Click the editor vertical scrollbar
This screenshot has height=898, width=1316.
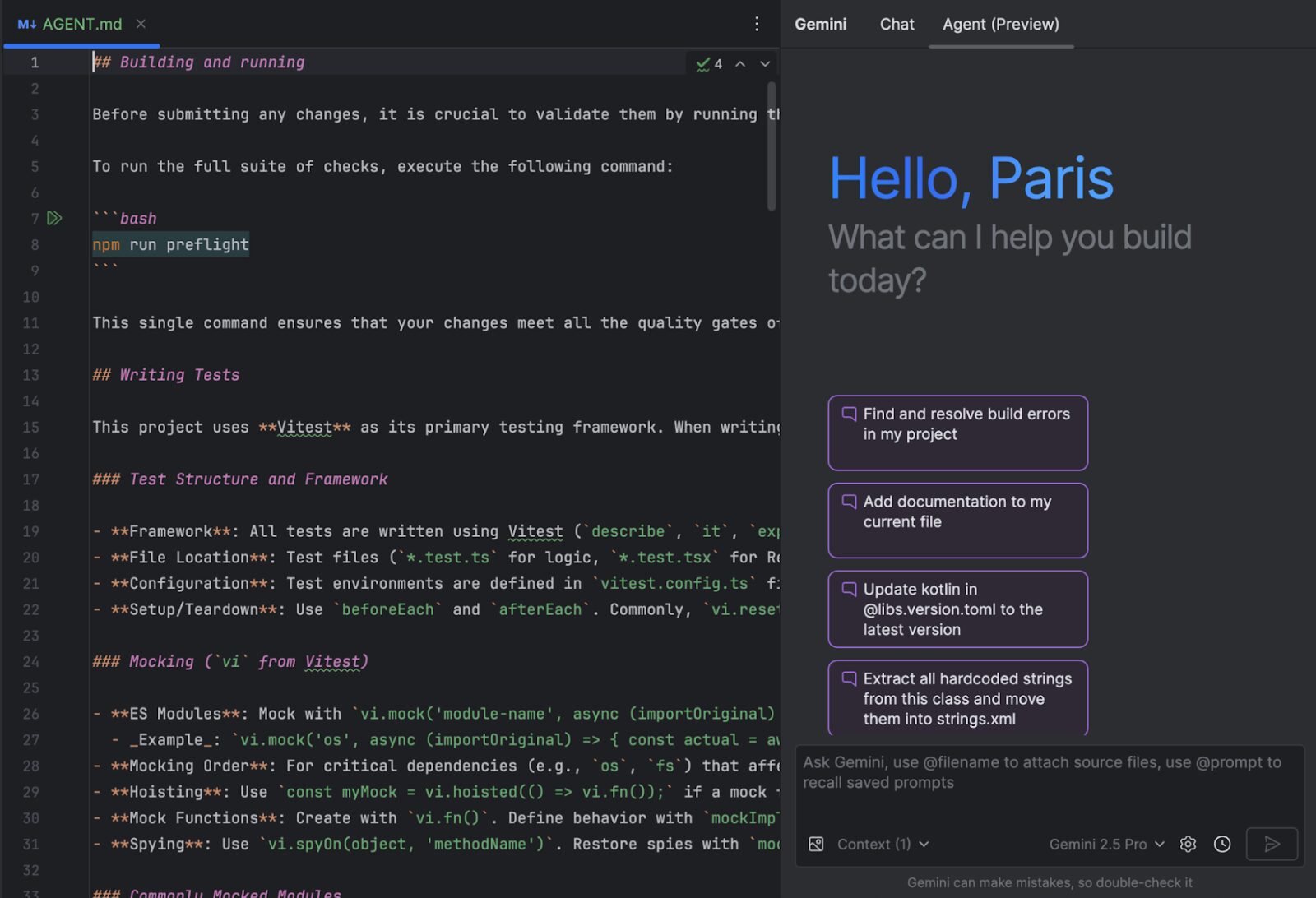click(771, 146)
